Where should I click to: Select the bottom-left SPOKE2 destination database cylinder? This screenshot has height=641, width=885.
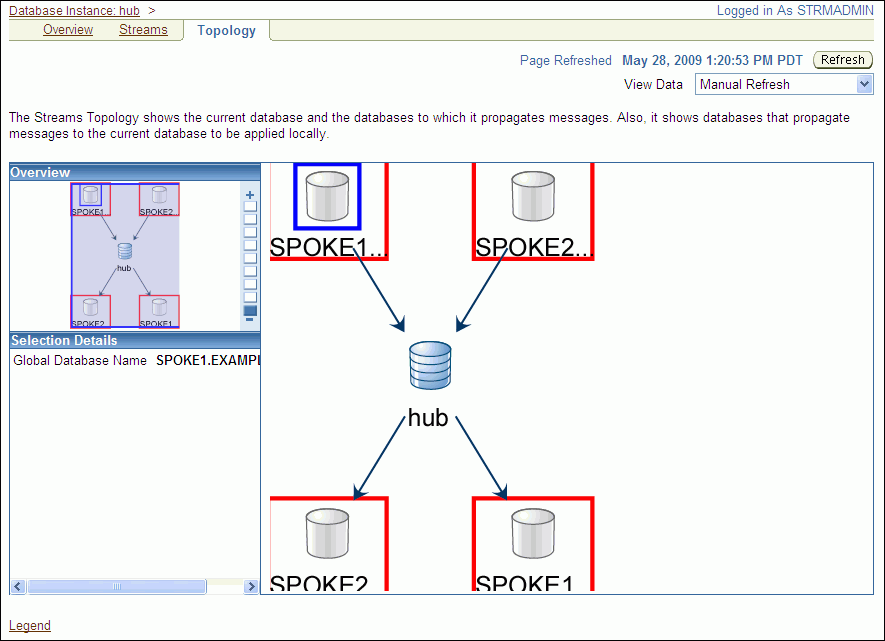327,533
